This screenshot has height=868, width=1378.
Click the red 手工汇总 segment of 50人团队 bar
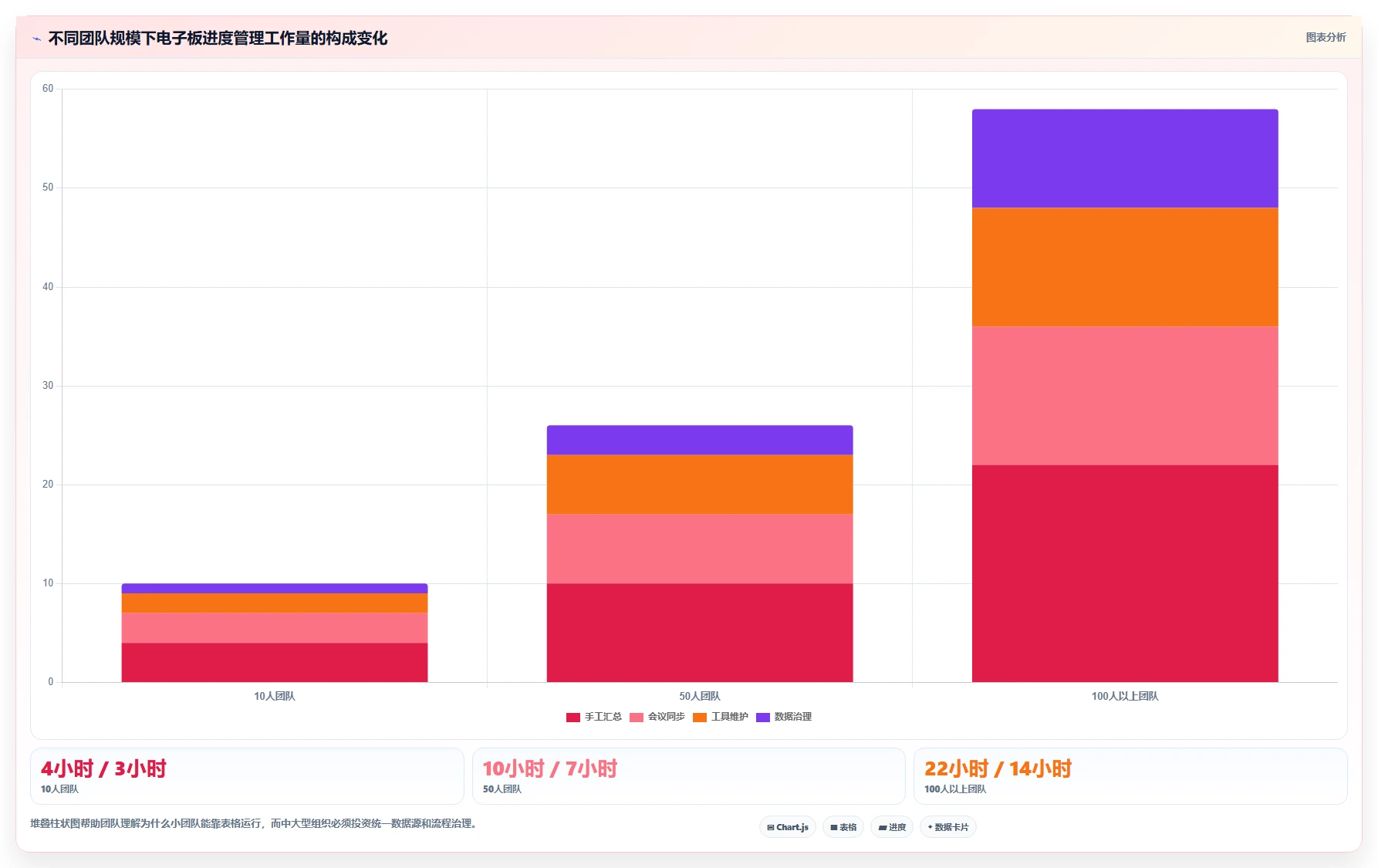700,633
